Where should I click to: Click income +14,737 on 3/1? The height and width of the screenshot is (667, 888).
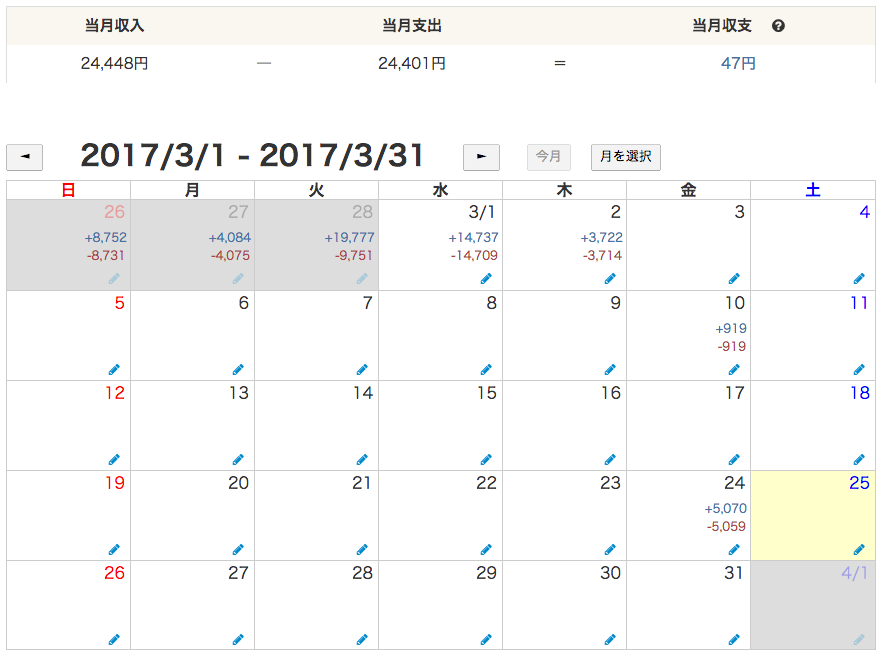tap(473, 238)
